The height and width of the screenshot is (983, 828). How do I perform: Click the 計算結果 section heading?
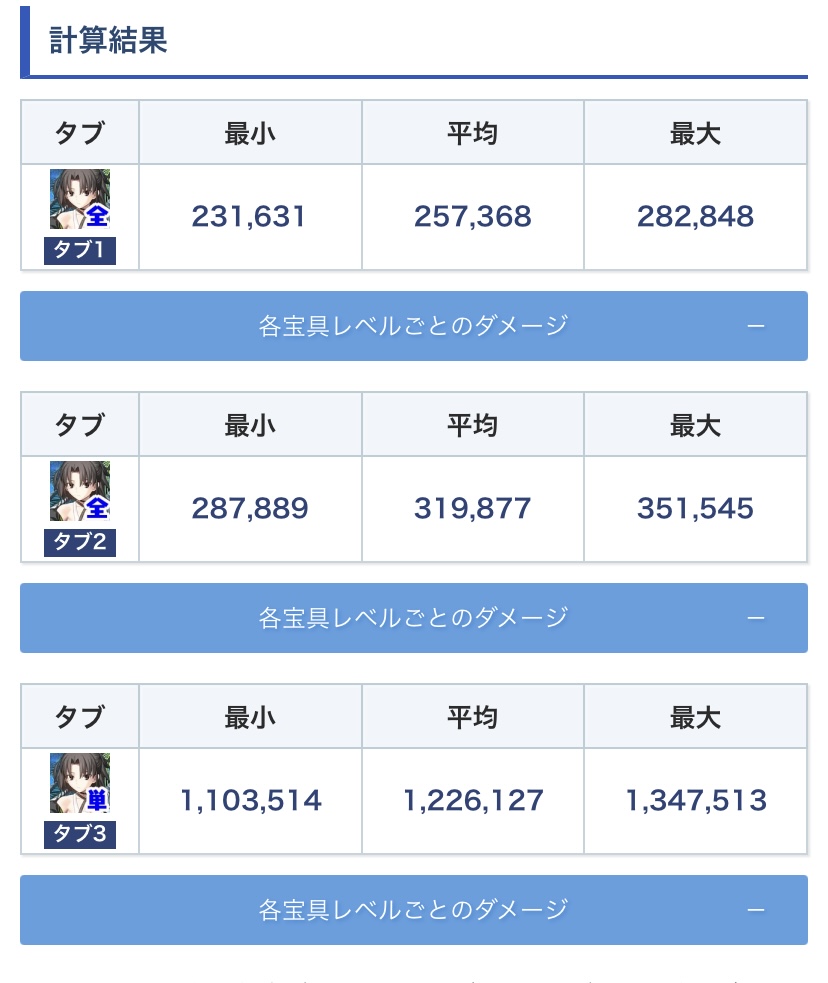point(108,41)
